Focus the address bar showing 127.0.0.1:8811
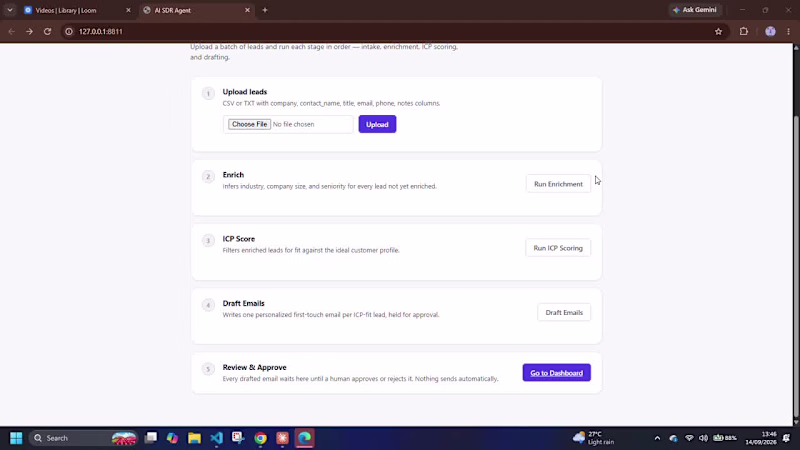The height and width of the screenshot is (450, 800). coord(393,32)
